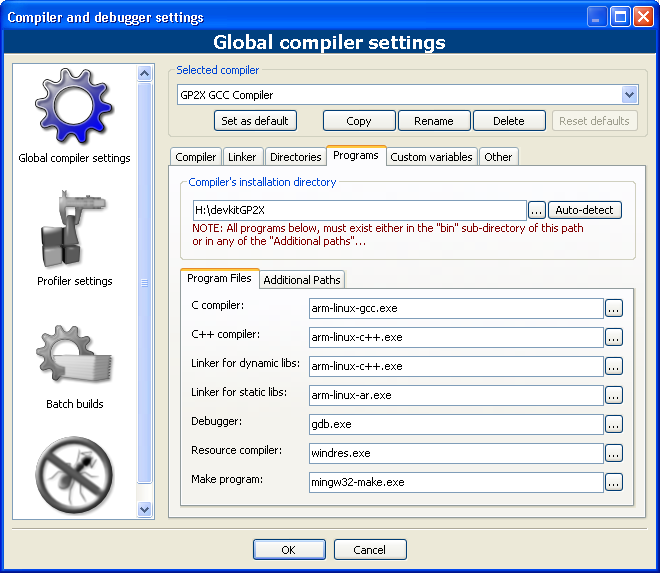The height and width of the screenshot is (573, 660).
Task: Select the Global compiler settings gear icon
Action: pyautogui.click(x=74, y=108)
